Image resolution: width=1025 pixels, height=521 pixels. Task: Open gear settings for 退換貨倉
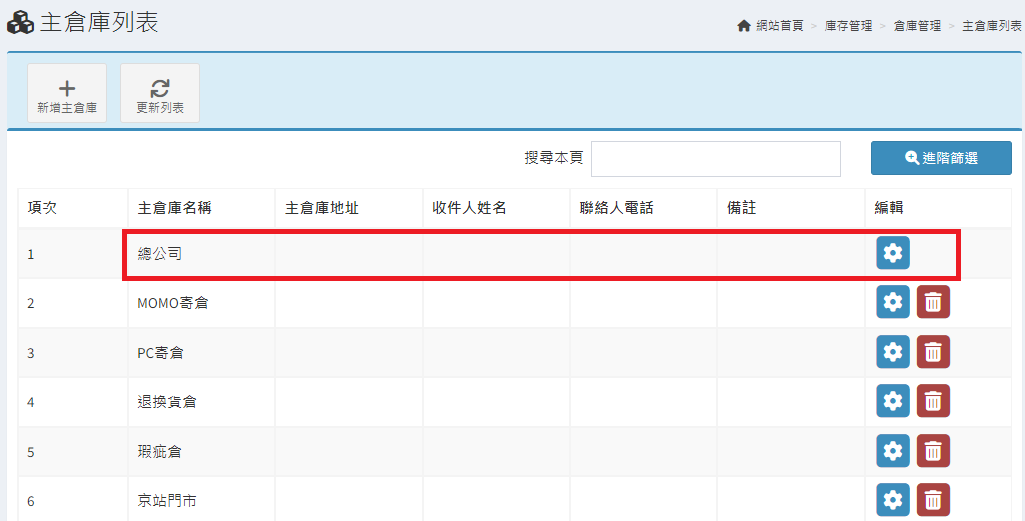coord(893,401)
